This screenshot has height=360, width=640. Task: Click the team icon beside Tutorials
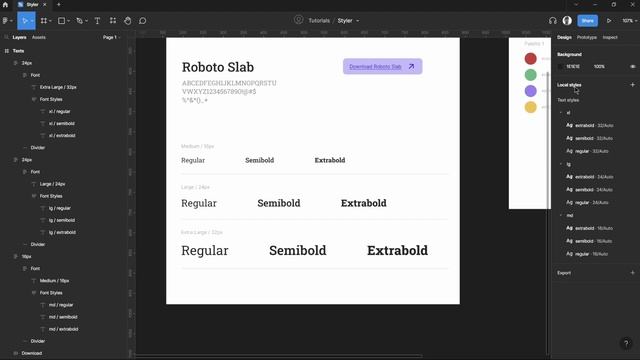pyautogui.click(x=299, y=20)
